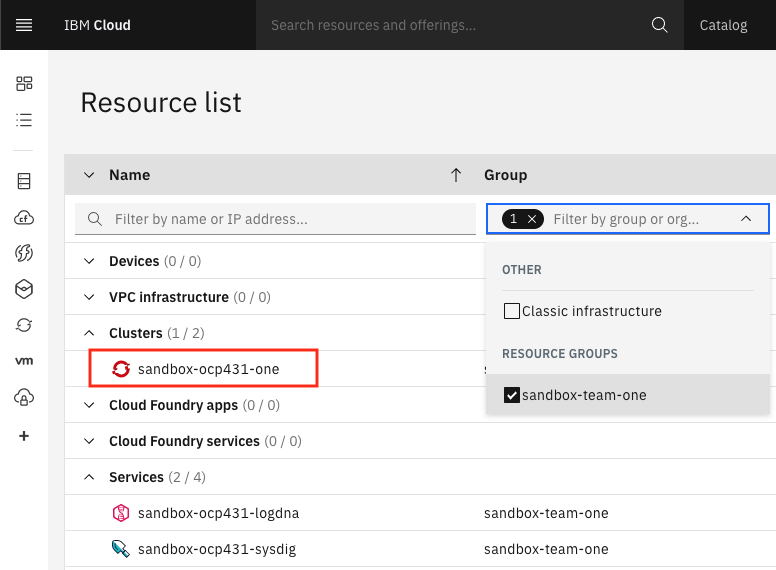Click the OpenShift icon beside sandbox-ocp431-one
776x570 pixels.
coord(121,369)
